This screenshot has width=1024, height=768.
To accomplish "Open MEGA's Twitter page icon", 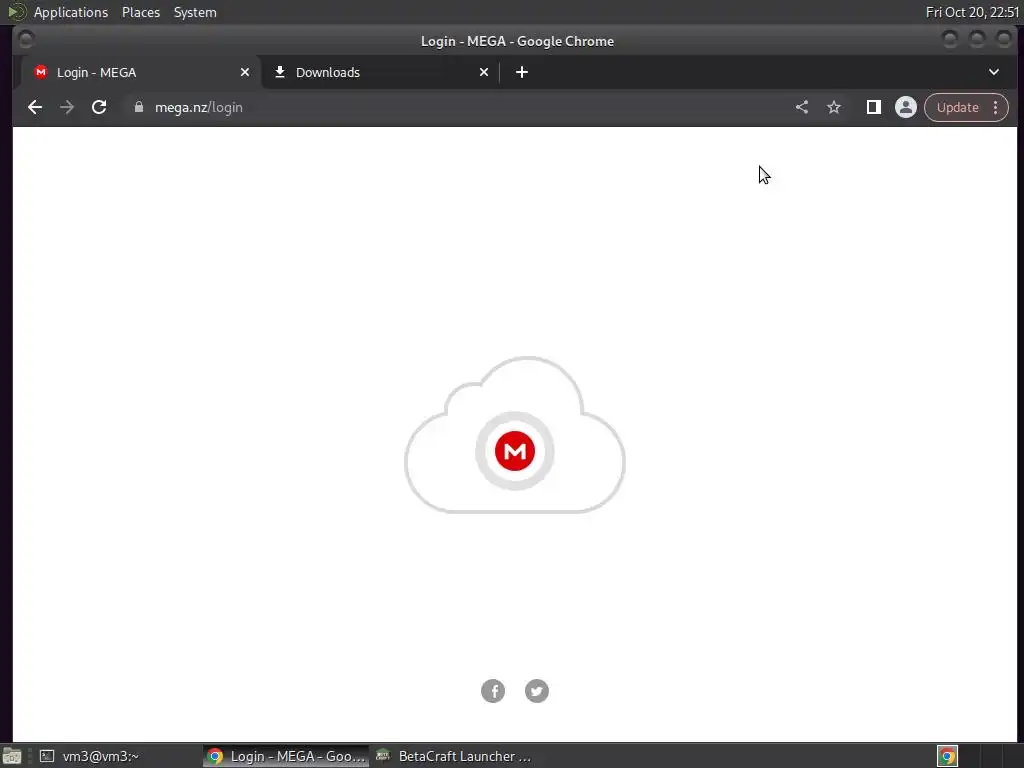I will (537, 691).
